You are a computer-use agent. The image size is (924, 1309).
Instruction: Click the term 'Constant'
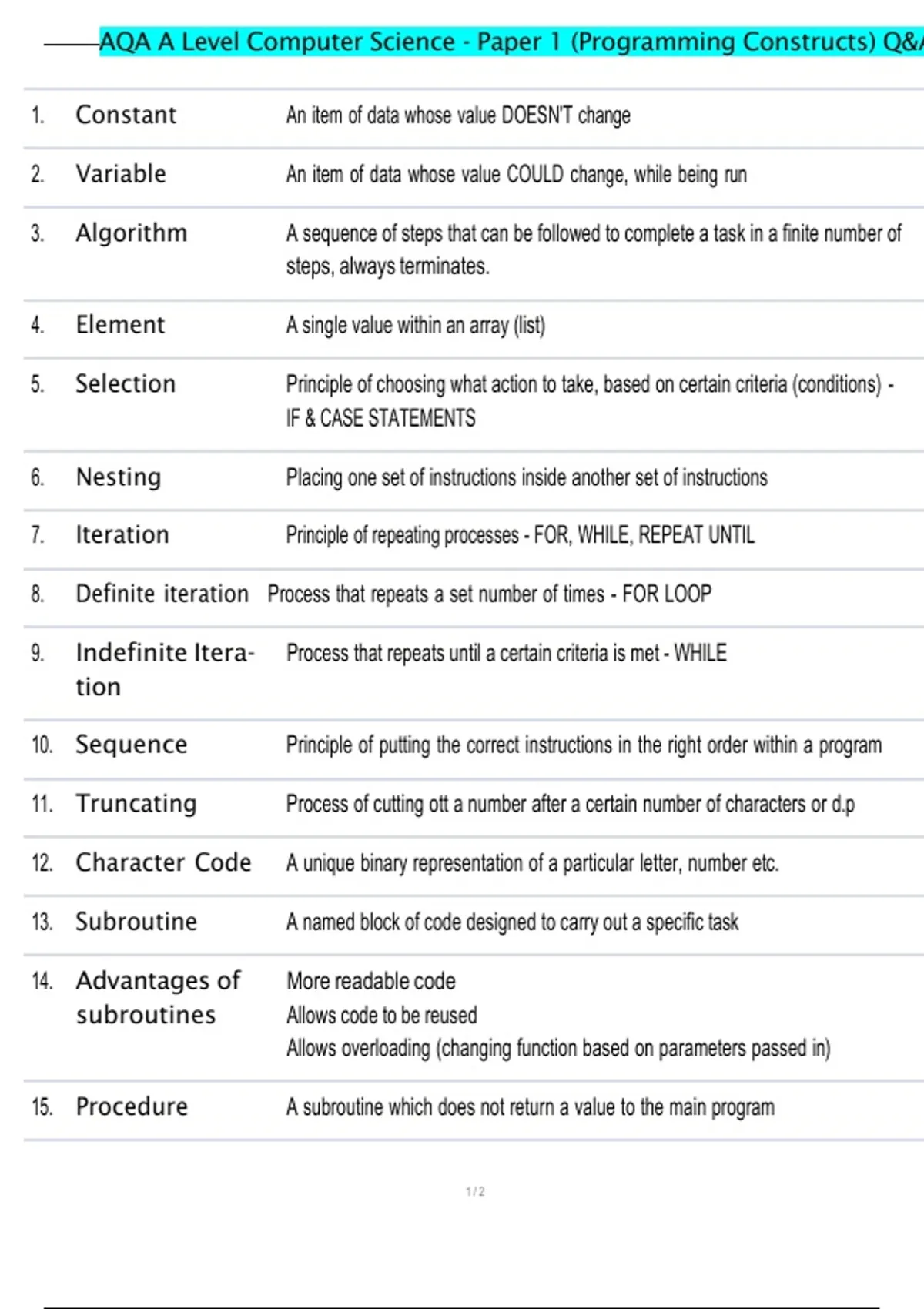click(x=126, y=115)
